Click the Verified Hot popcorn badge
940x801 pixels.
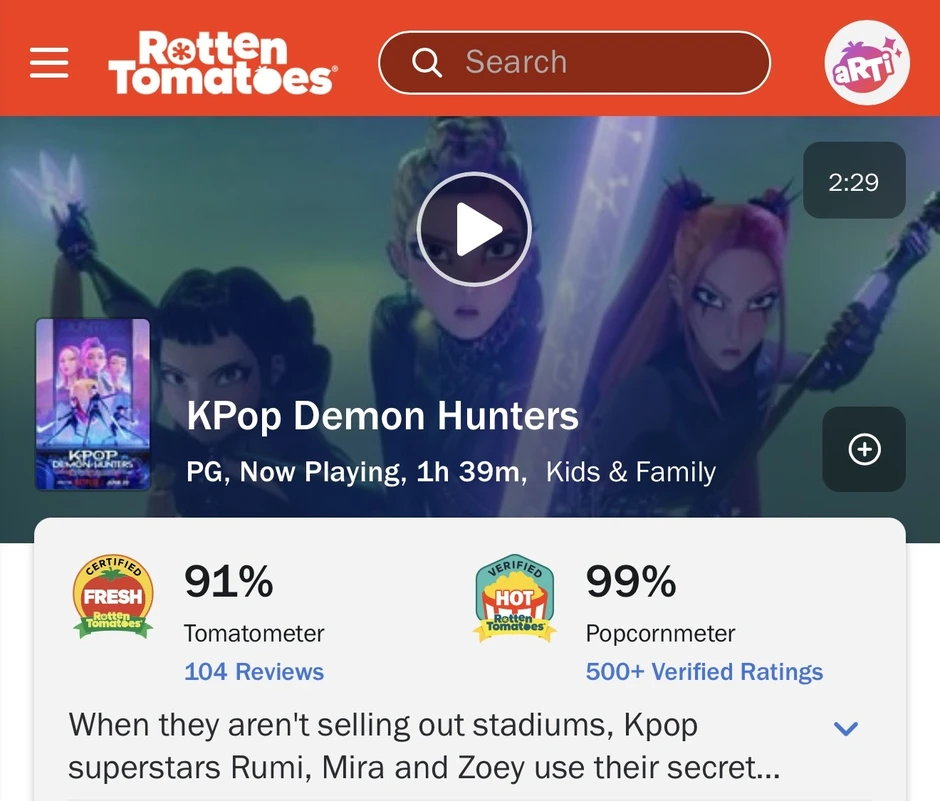click(x=514, y=597)
